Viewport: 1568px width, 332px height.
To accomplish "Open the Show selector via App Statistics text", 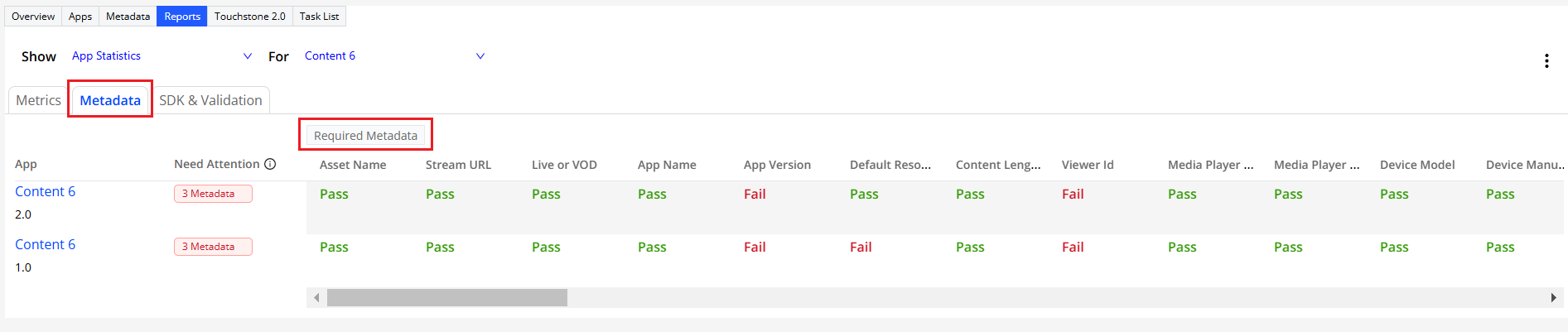I will [106, 55].
